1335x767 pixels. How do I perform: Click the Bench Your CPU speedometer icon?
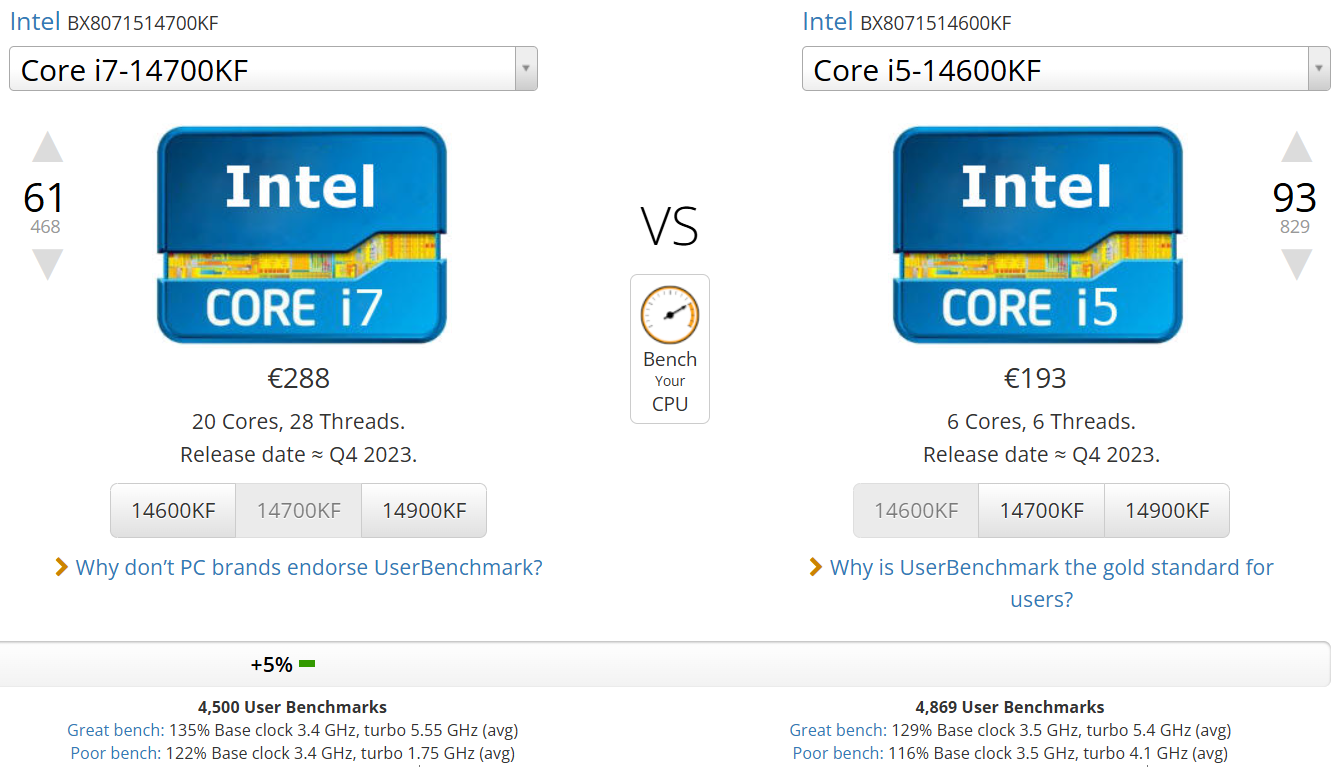[x=669, y=314]
